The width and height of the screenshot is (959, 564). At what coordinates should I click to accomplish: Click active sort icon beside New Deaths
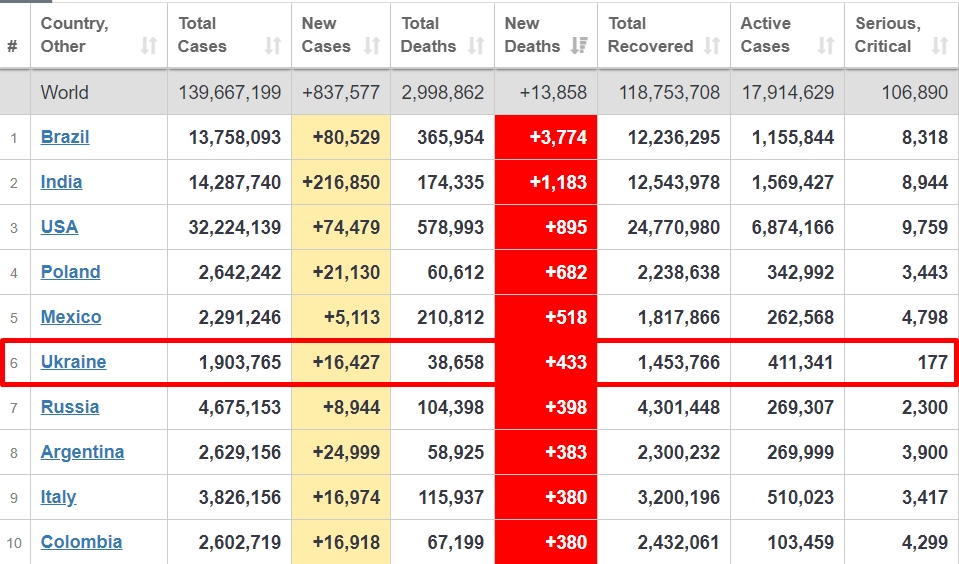[579, 46]
